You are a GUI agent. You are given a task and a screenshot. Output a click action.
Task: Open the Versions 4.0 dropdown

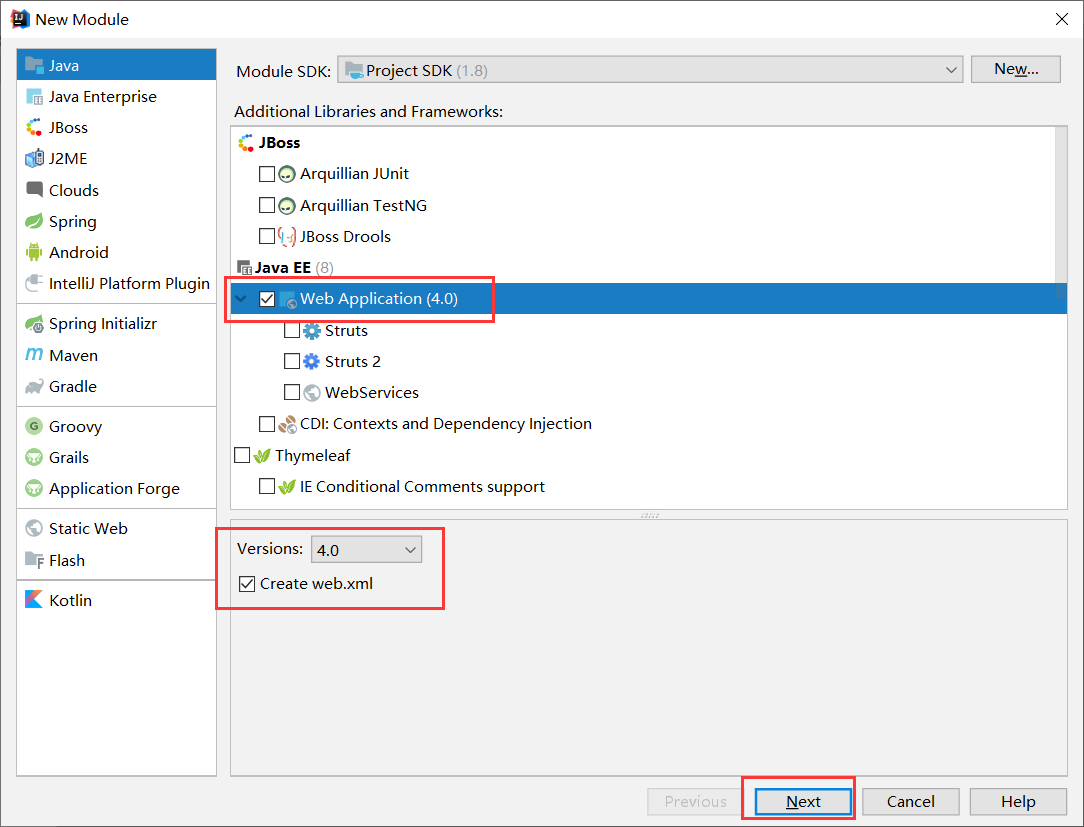point(366,550)
